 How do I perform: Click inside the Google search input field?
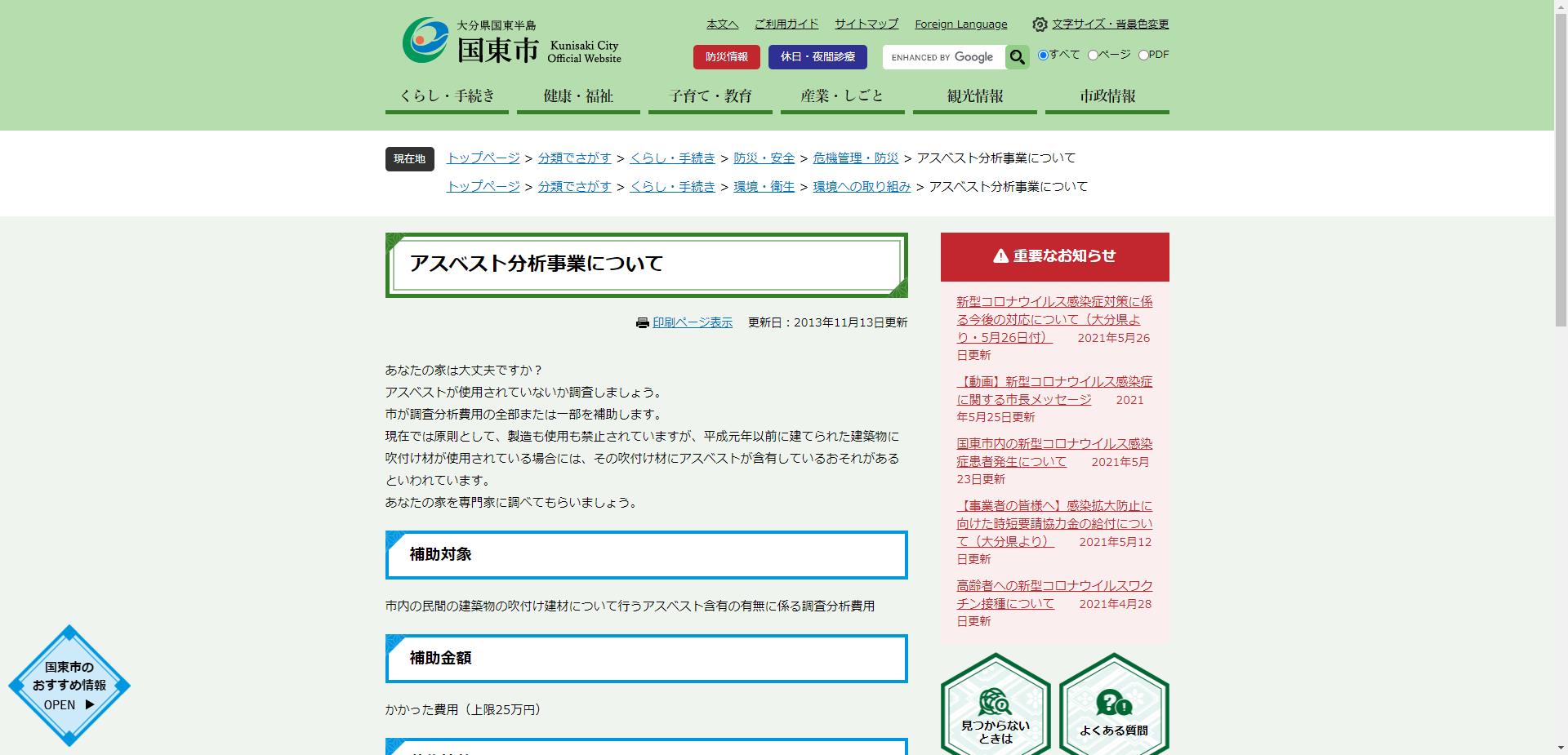[943, 57]
